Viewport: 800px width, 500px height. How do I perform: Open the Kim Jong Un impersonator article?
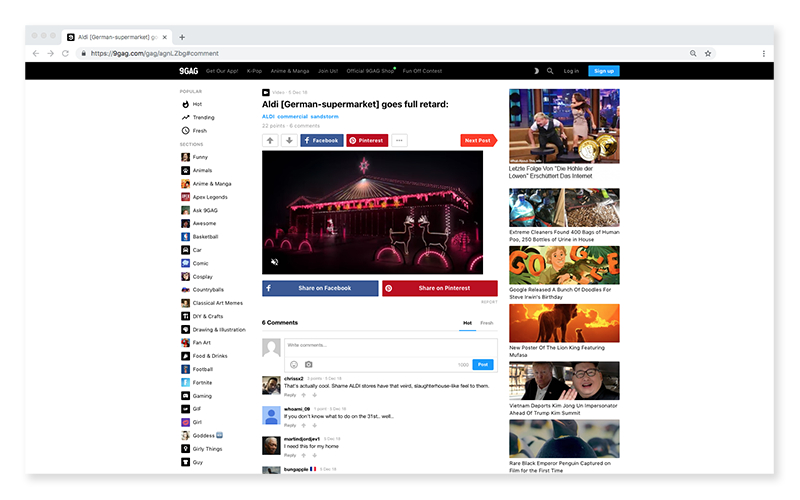pyautogui.click(x=564, y=381)
